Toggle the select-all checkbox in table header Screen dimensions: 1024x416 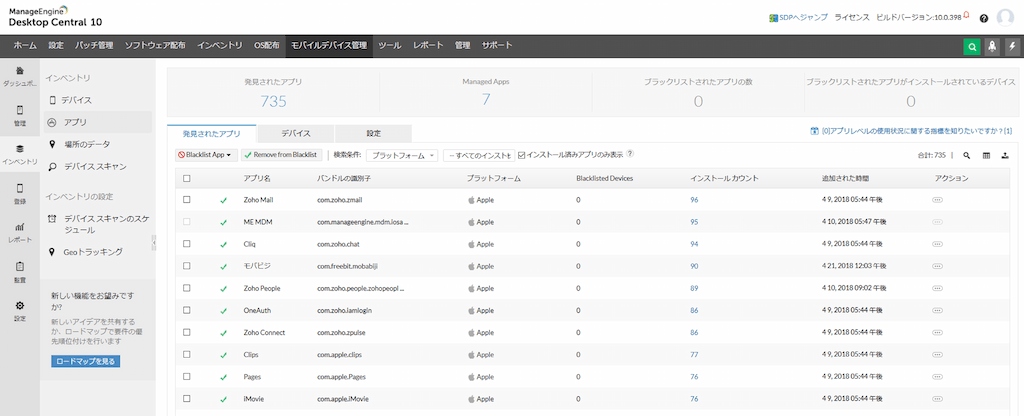coord(187,178)
